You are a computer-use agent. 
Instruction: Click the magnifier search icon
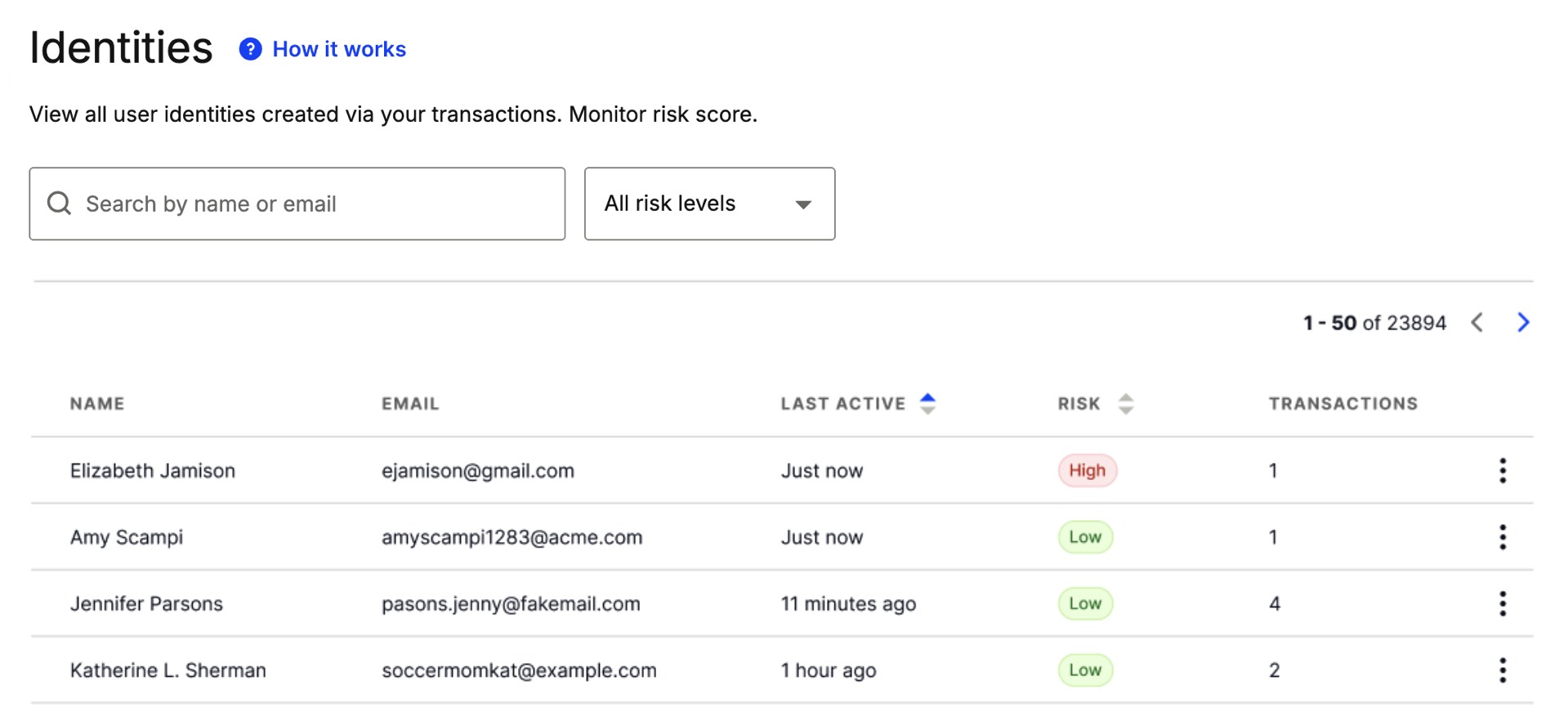point(59,203)
